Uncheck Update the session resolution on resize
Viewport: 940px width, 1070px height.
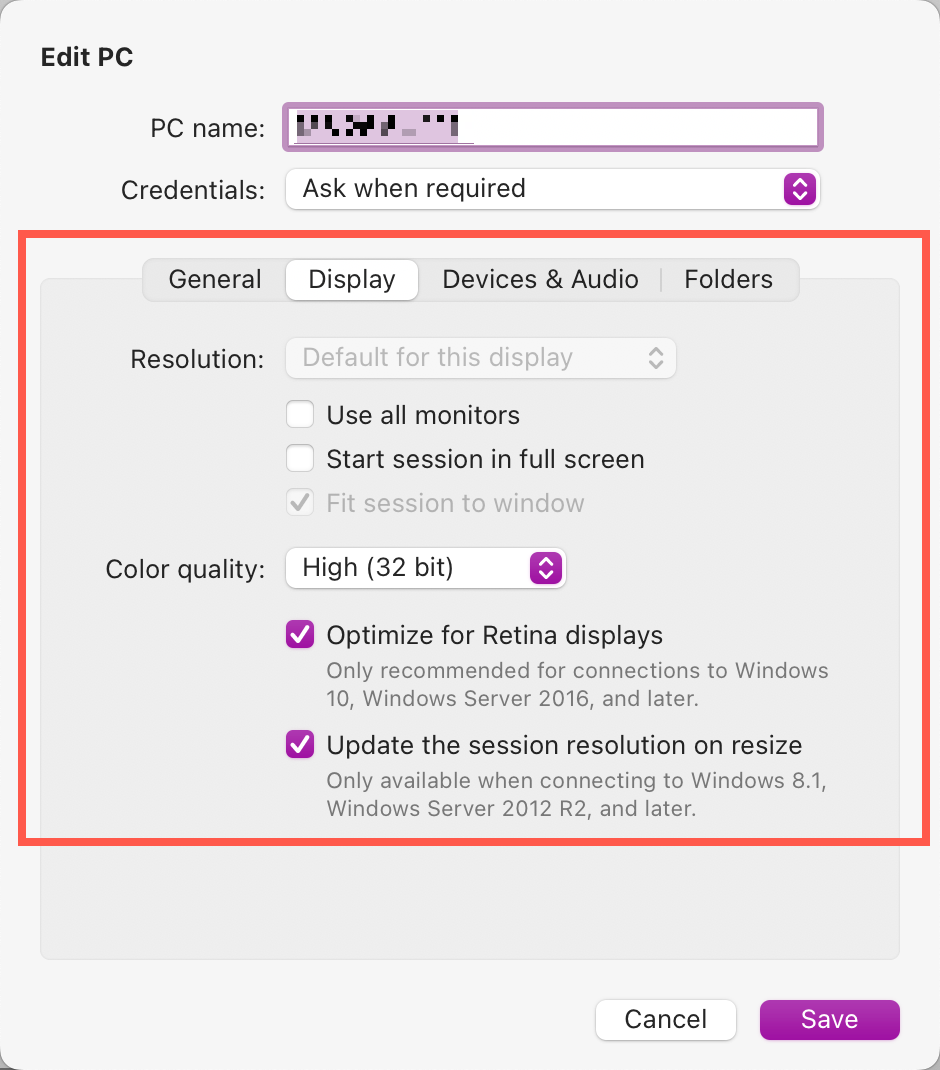300,745
